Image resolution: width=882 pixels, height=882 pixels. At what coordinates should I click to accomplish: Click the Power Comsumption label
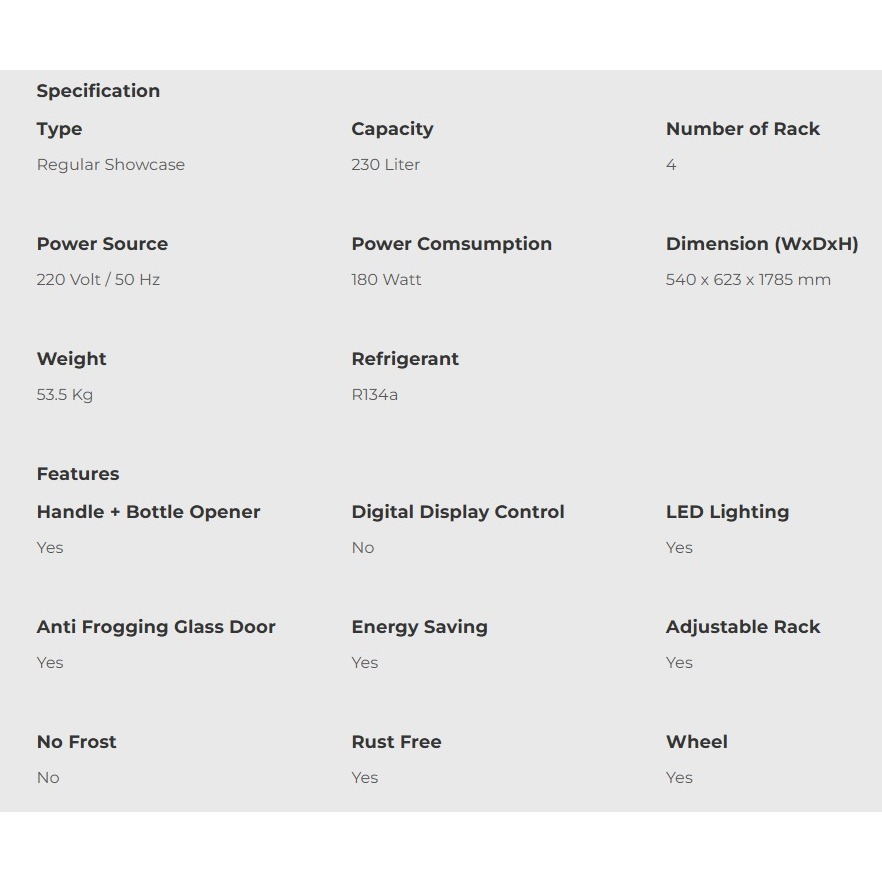click(451, 244)
